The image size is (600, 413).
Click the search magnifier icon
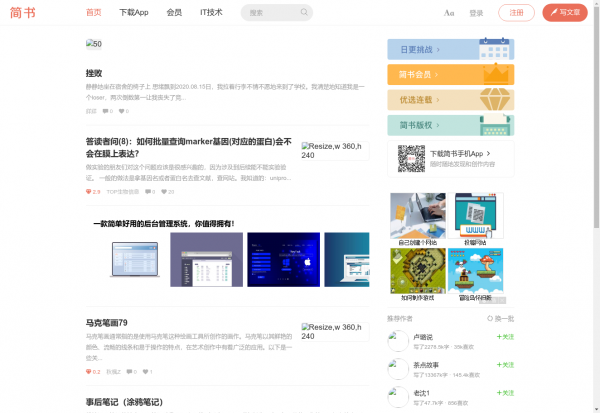(305, 13)
